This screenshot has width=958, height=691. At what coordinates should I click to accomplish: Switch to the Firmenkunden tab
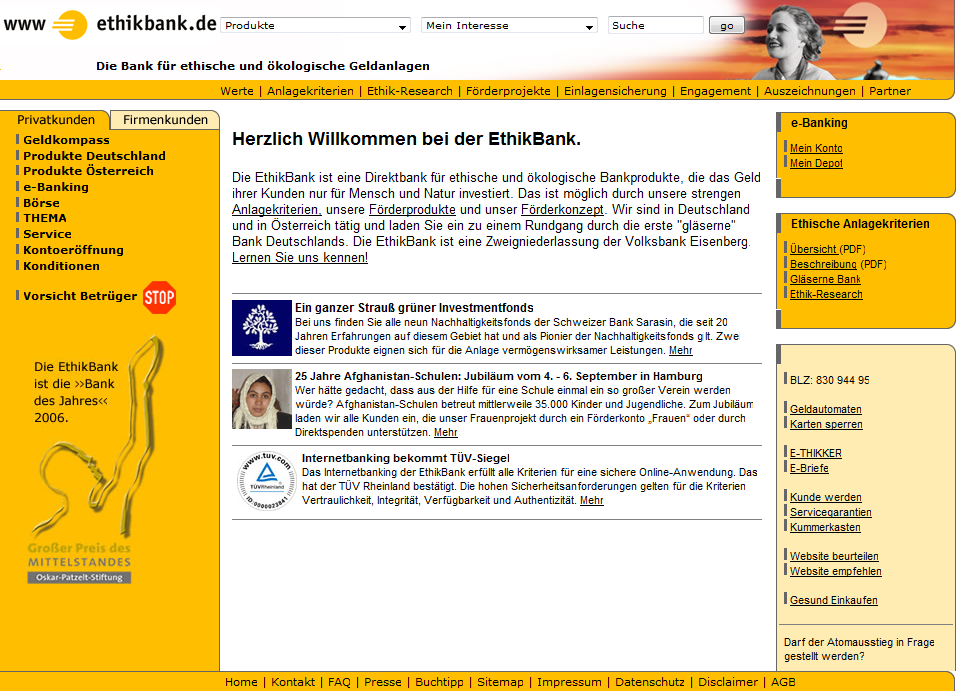point(165,120)
